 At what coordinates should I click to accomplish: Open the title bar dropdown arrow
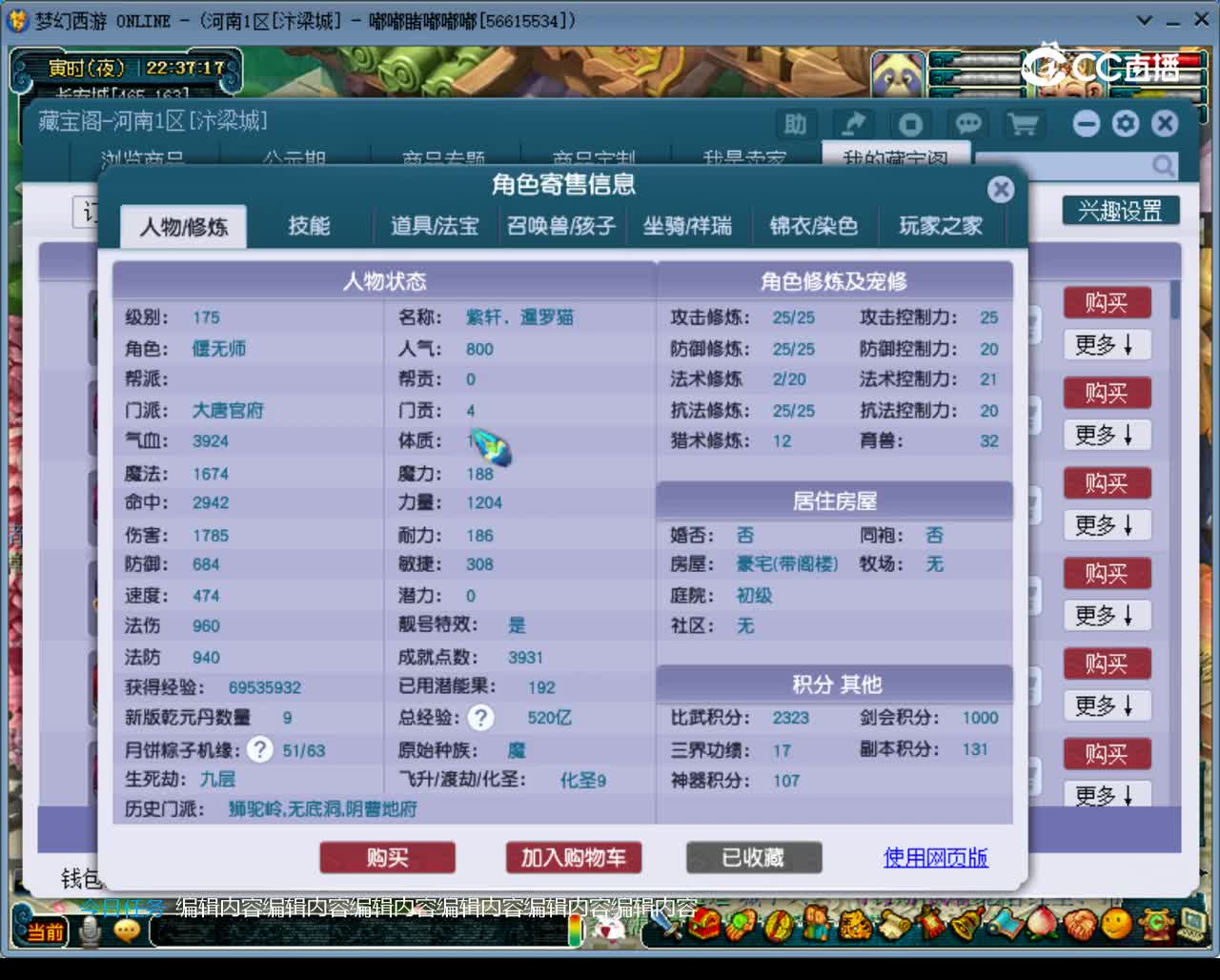tap(1145, 20)
